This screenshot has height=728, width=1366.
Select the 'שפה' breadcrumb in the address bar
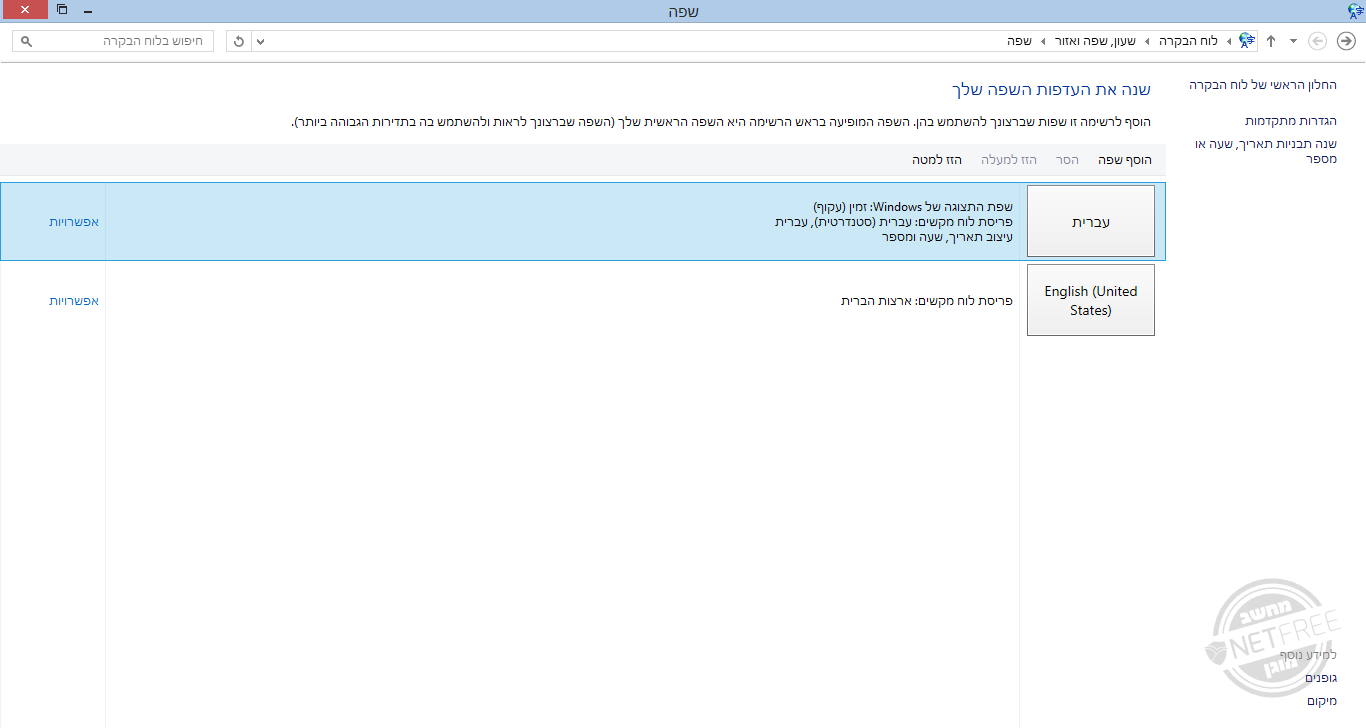tap(1019, 41)
